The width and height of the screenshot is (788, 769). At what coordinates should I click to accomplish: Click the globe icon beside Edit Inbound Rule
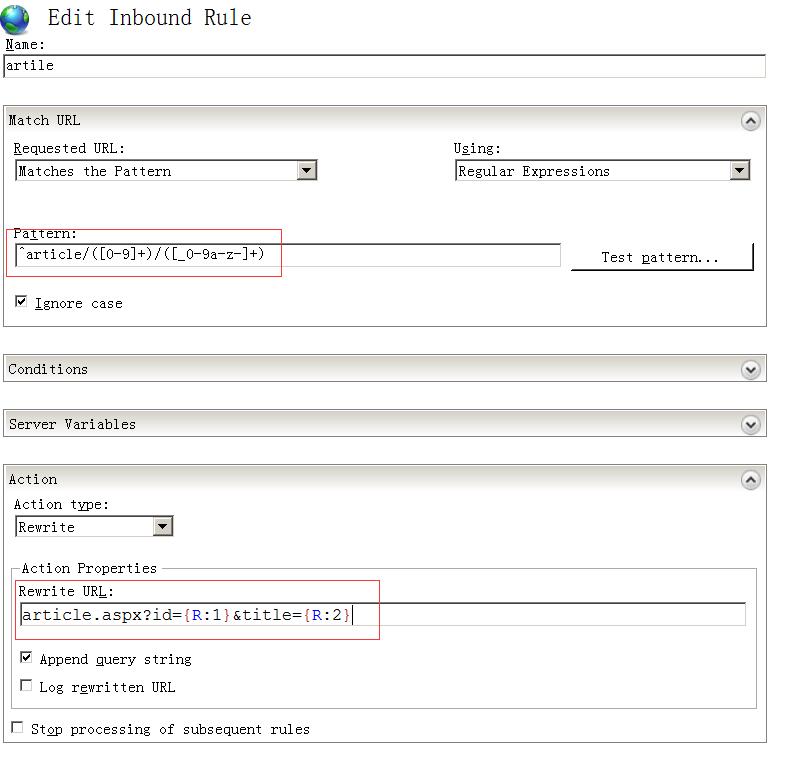(x=15, y=19)
